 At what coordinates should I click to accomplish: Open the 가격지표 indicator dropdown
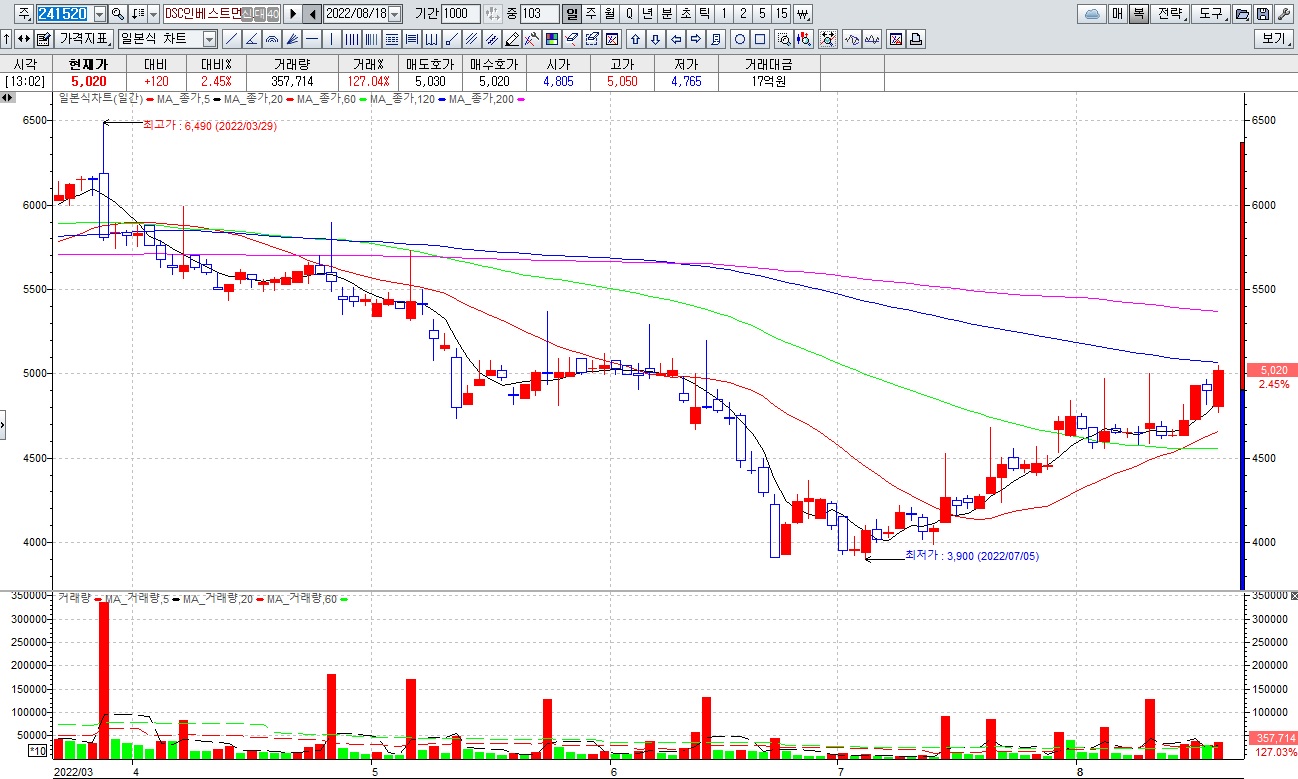pyautogui.click(x=84, y=39)
